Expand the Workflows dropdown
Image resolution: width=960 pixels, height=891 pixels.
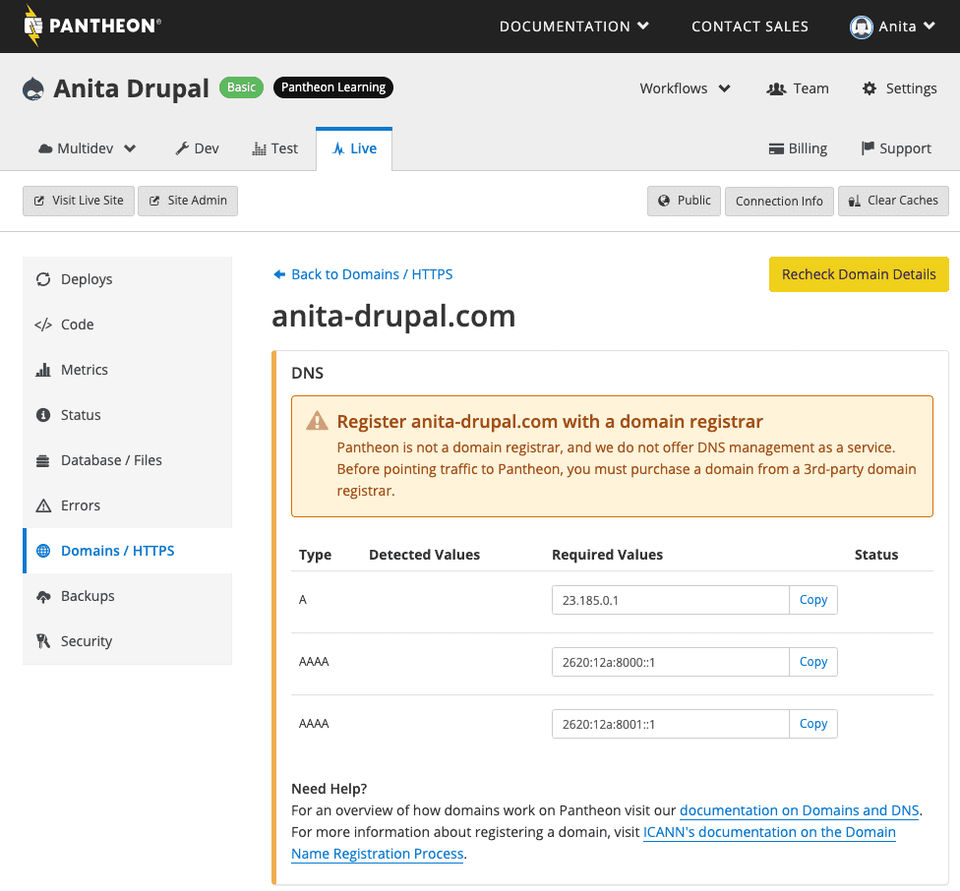684,89
